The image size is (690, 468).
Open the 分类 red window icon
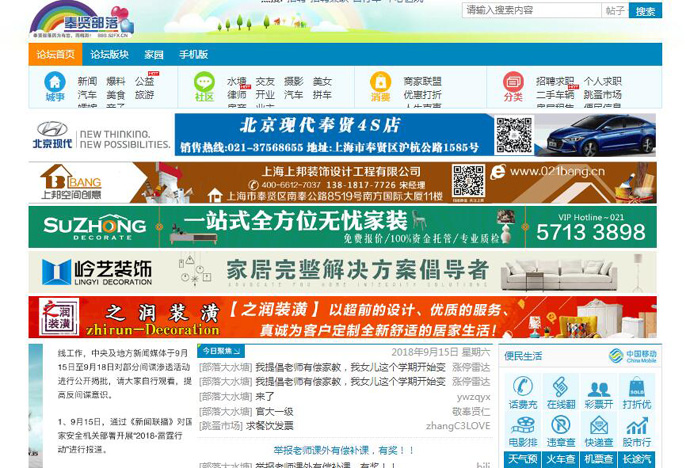[x=513, y=86]
